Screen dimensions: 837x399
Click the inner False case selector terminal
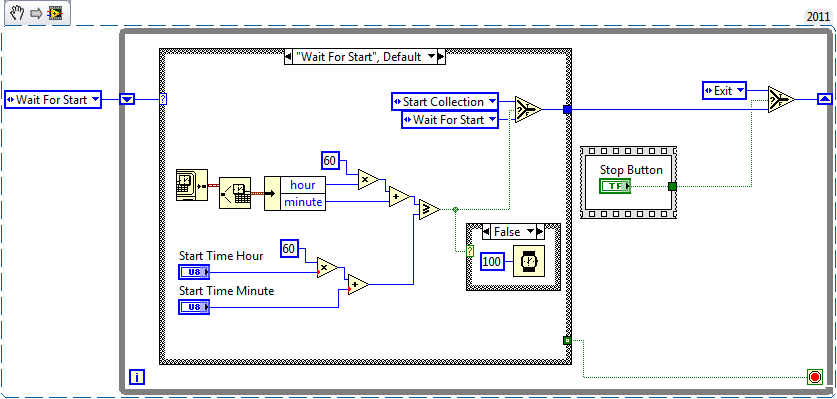click(x=470, y=251)
